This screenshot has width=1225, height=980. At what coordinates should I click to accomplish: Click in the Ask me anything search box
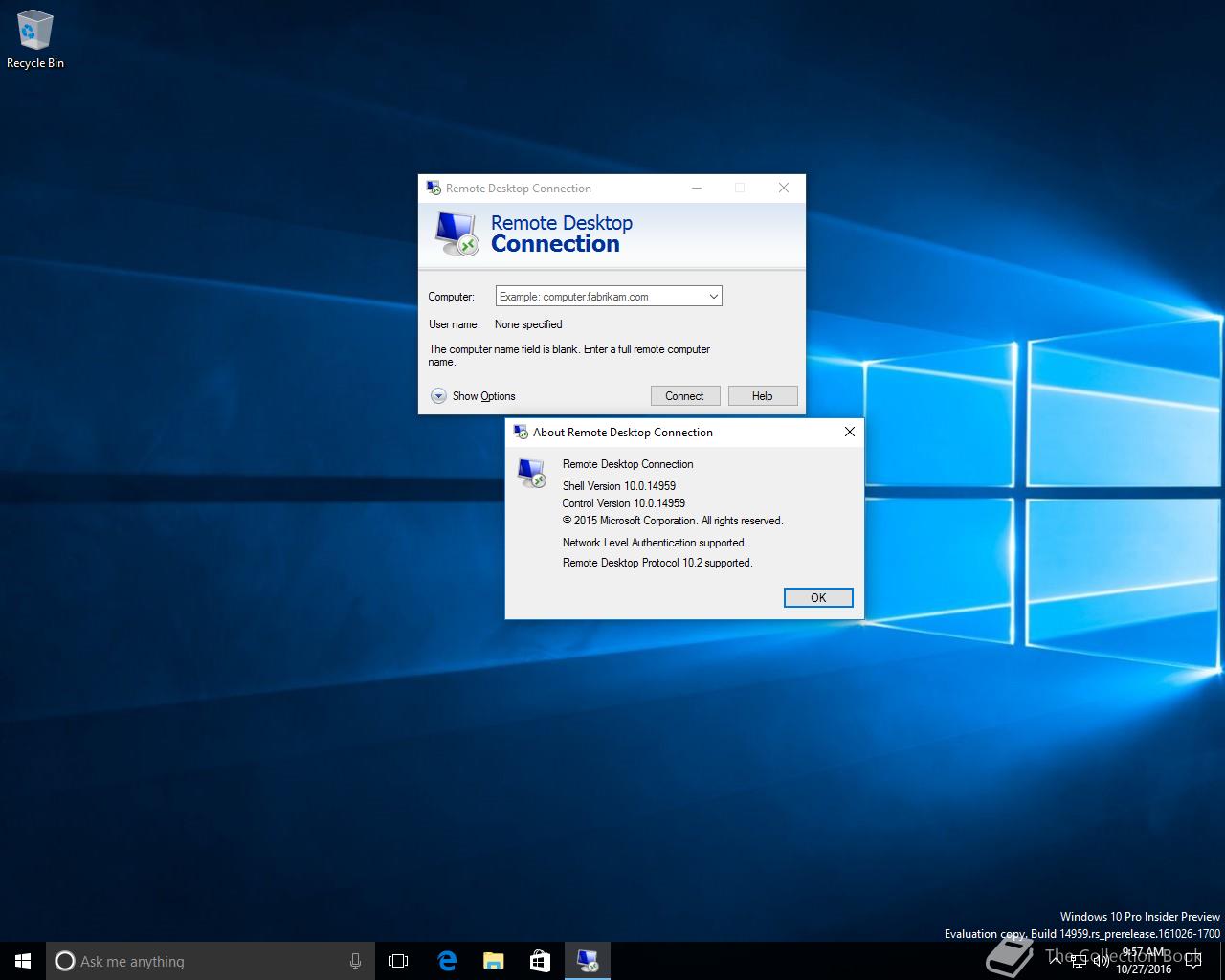(212, 961)
